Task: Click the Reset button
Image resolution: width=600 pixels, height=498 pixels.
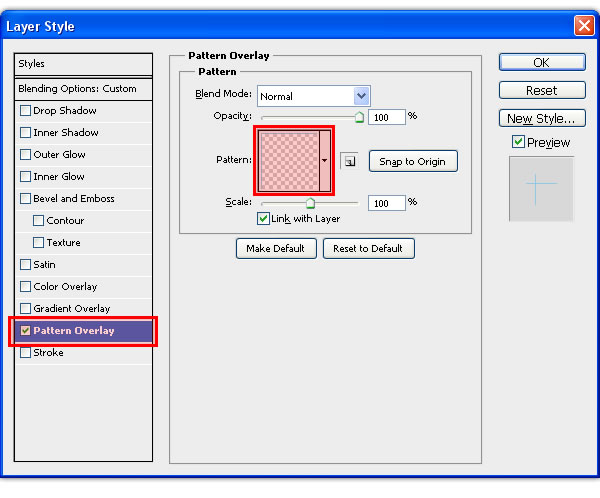Action: pos(542,90)
